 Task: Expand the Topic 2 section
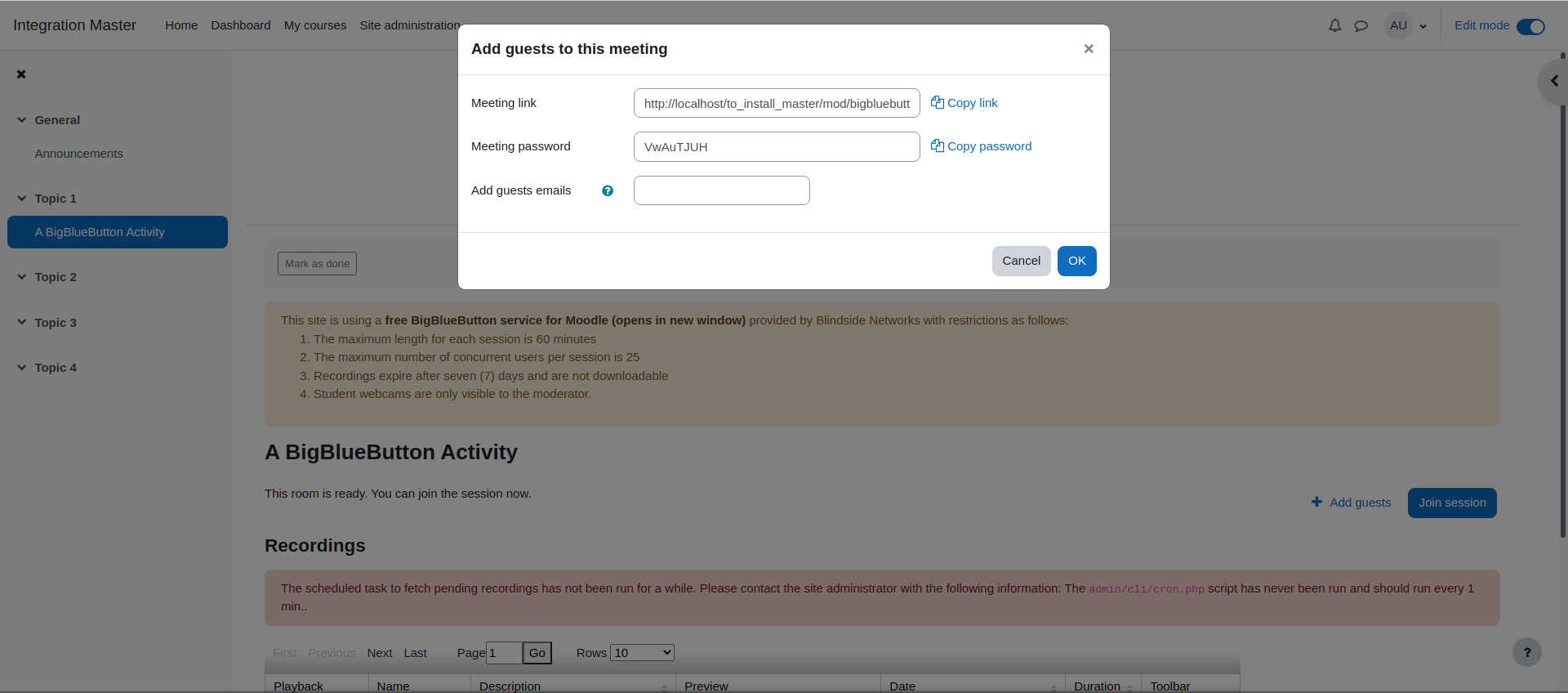pos(22,277)
